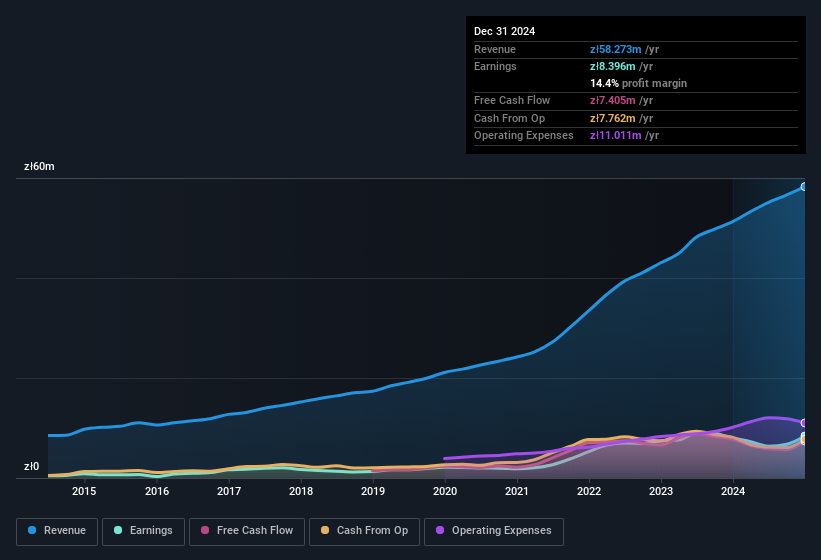Click the Dec 31 2024 tooltip date
Viewport: 821px width, 560px height.
(504, 31)
